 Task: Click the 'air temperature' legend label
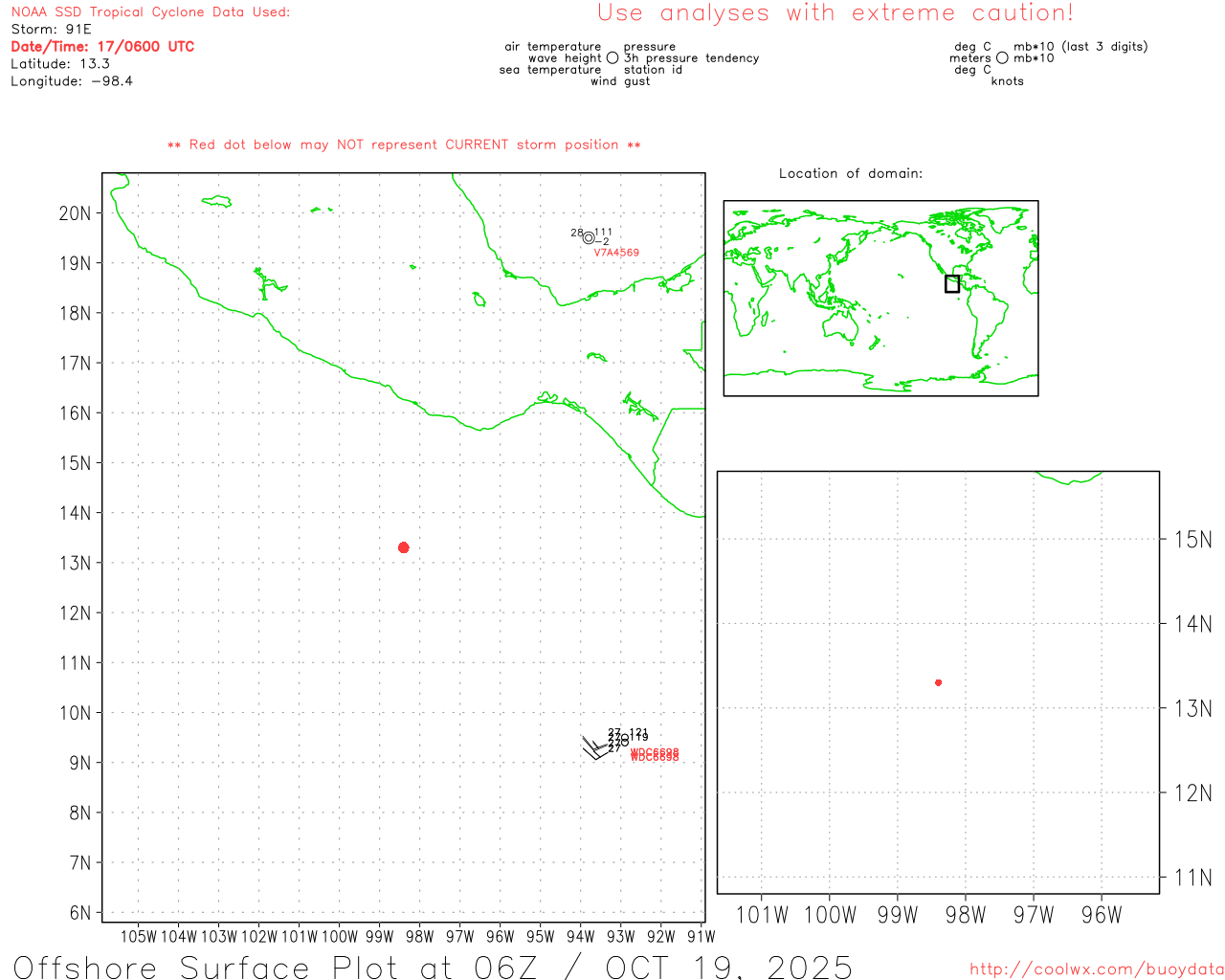tap(553, 47)
